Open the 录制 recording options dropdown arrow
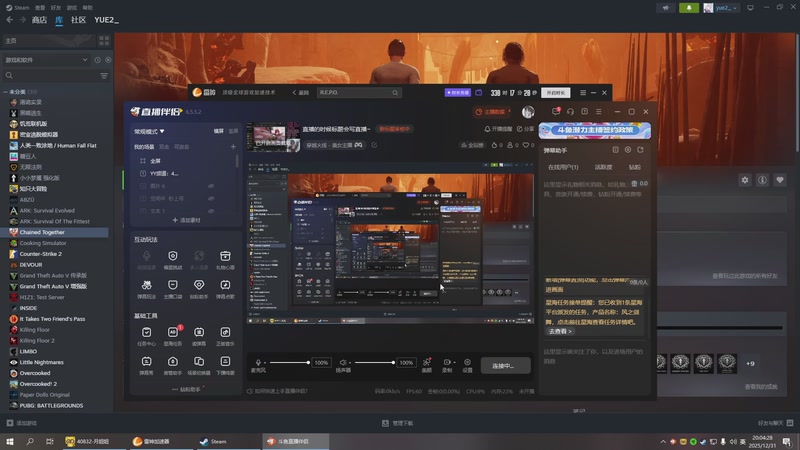This screenshot has height=450, width=800. coord(455,363)
